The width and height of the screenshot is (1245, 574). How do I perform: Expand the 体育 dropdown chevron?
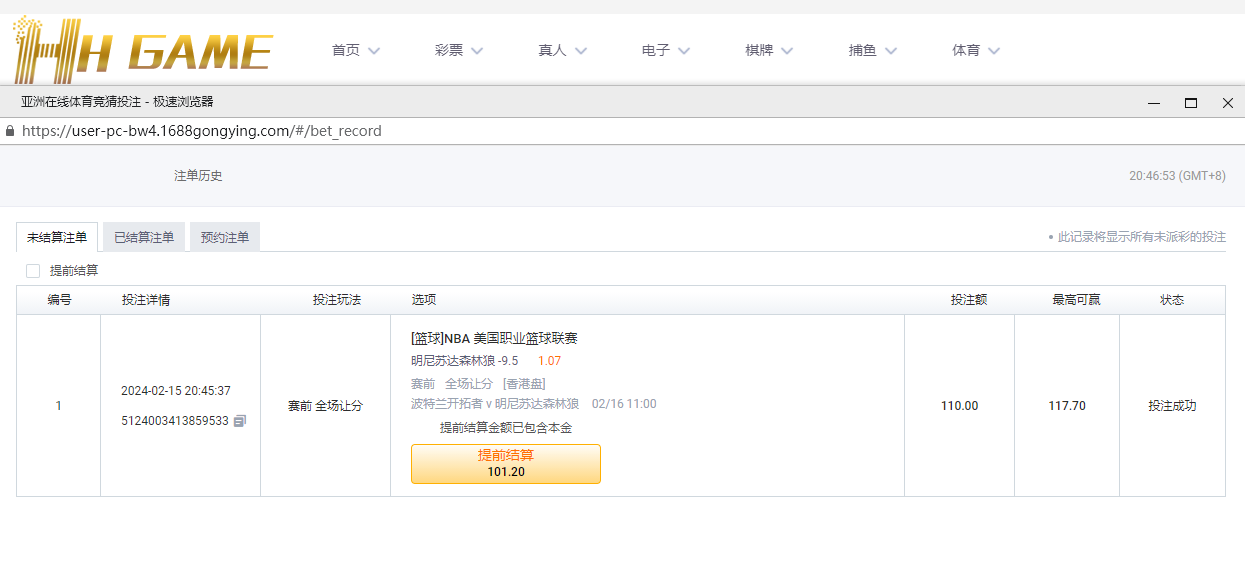tap(994, 51)
